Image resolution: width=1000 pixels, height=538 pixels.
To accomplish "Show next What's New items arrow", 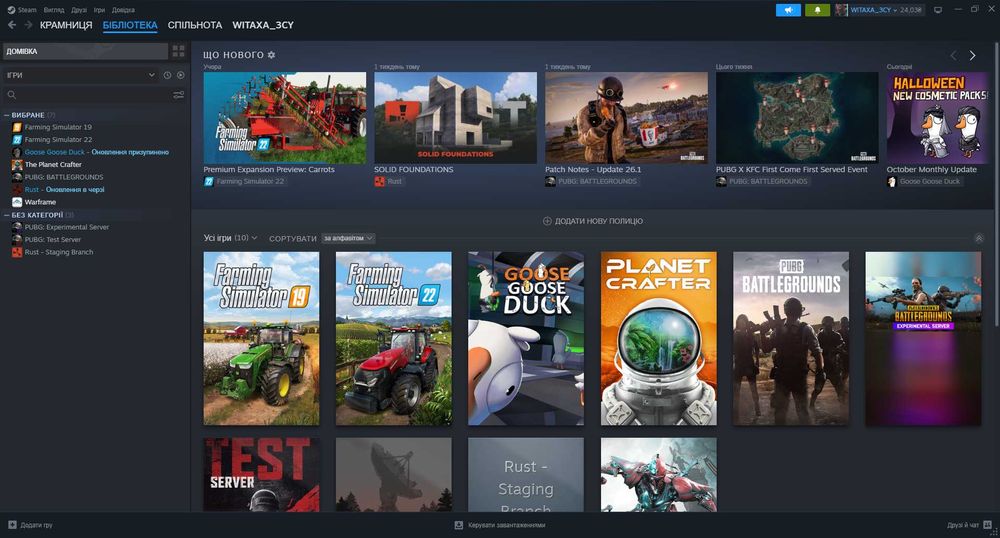I will pos(973,55).
